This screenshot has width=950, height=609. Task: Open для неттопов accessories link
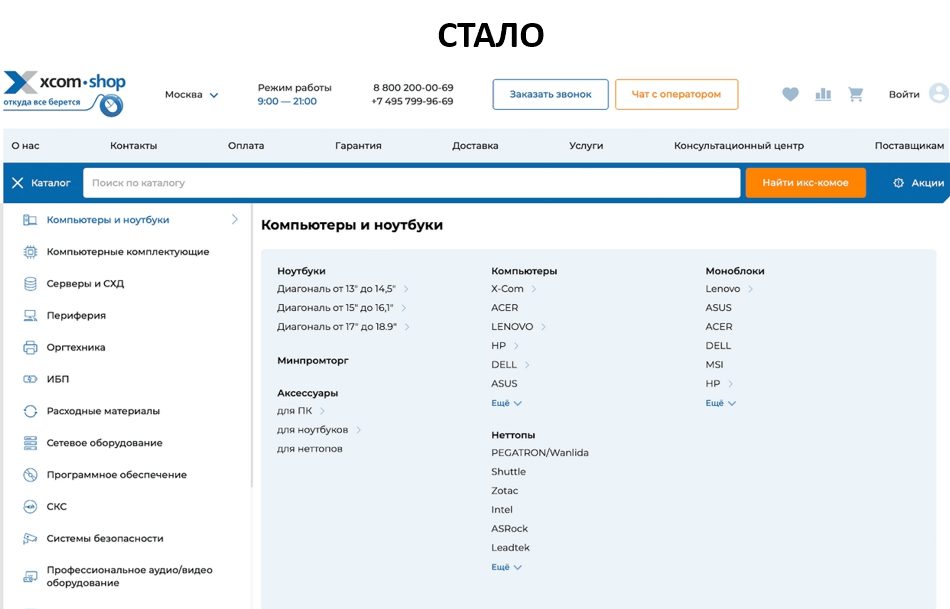(x=310, y=449)
